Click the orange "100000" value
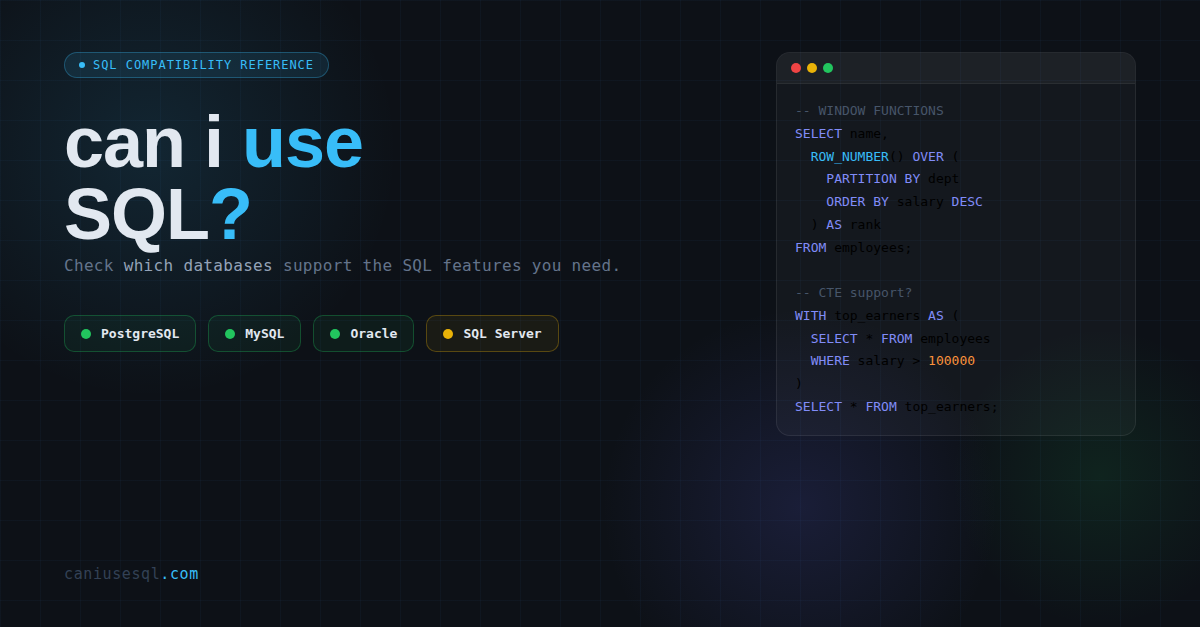This screenshot has width=1200, height=627. (951, 361)
